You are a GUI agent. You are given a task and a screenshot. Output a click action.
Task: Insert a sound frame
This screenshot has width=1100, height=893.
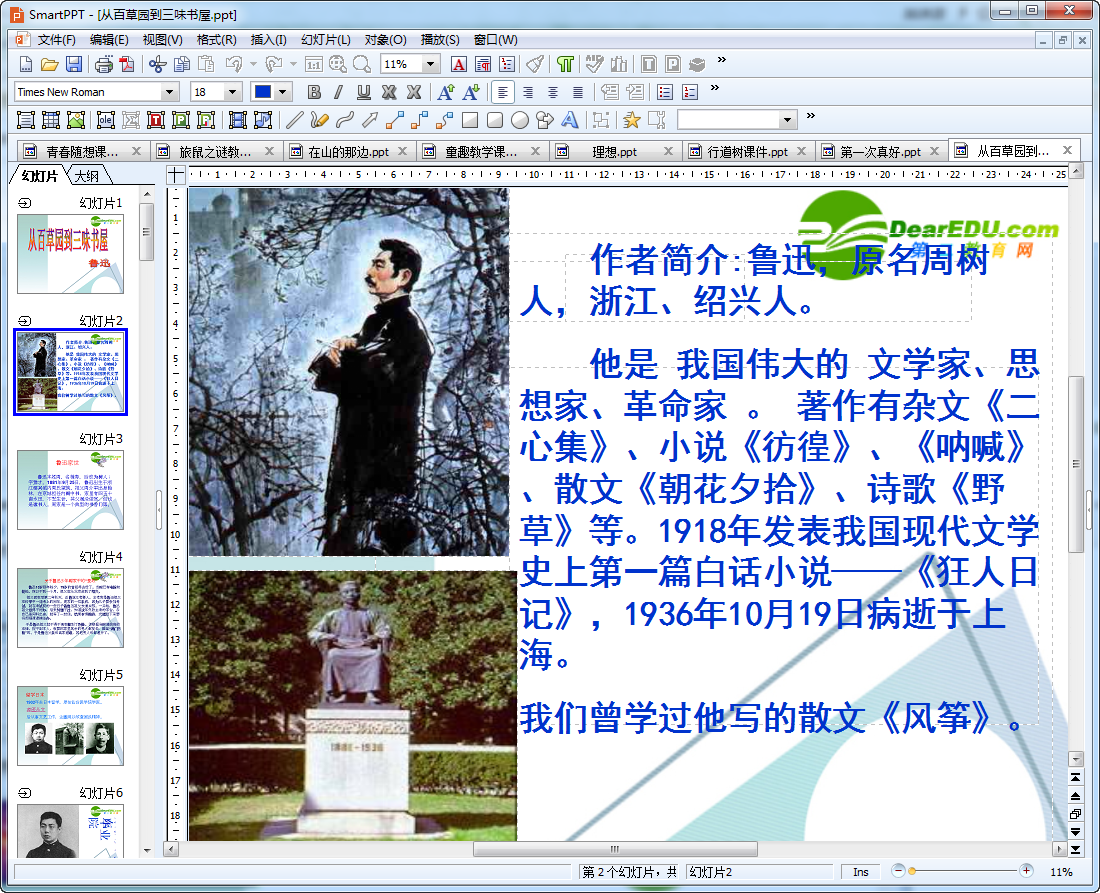pos(263,120)
